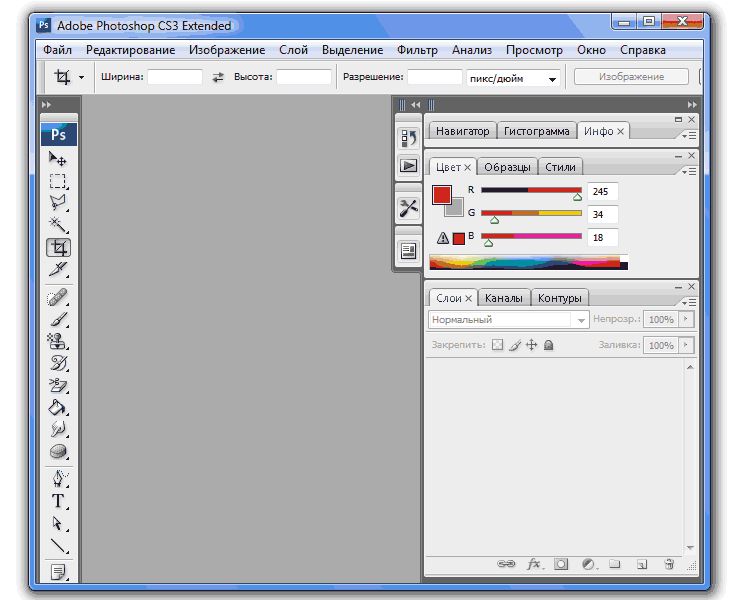Expand the Непрозр. opacity slider arrow
Screen dimensions: 740x600
(x=685, y=320)
